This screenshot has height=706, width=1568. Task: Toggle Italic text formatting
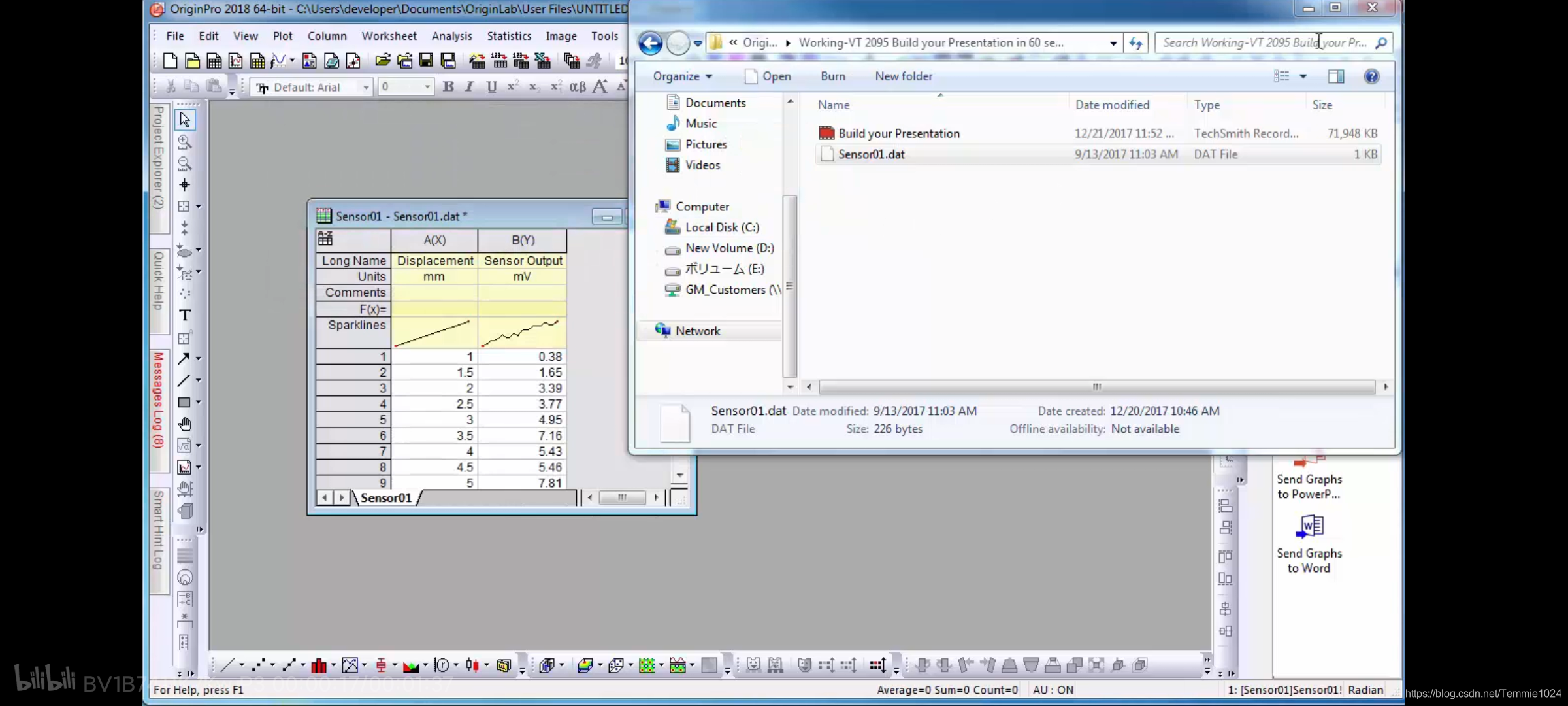tap(469, 87)
